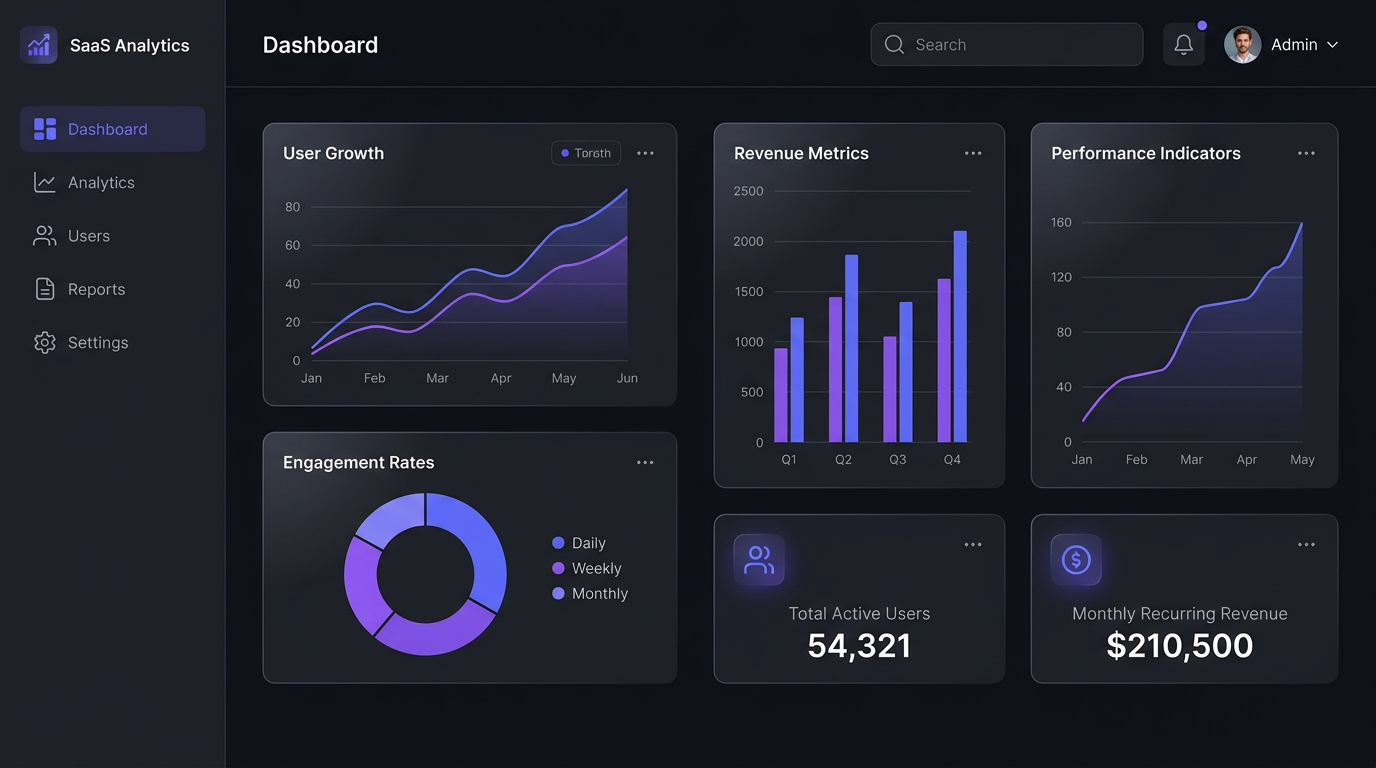Focus the Search input field
This screenshot has height=768, width=1376.
[x=1007, y=45]
